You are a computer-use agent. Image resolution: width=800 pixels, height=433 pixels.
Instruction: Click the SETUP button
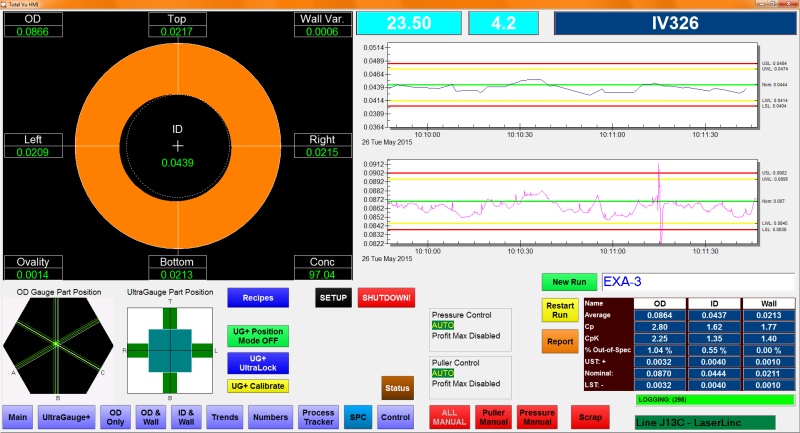(x=333, y=298)
